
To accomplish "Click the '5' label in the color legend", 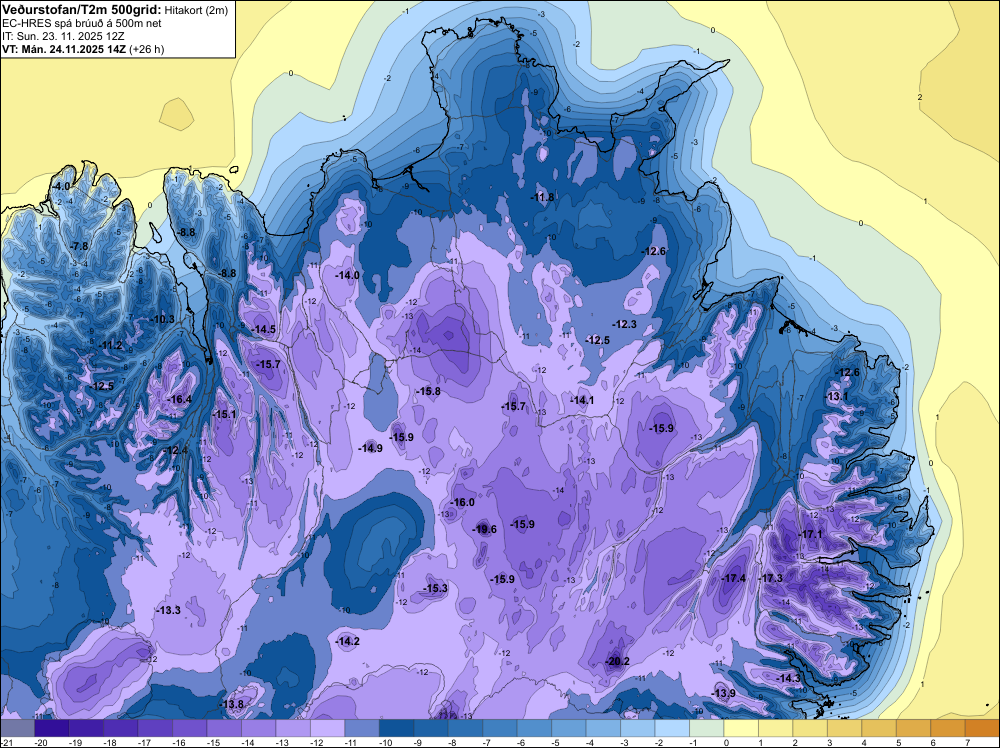I will (899, 743).
